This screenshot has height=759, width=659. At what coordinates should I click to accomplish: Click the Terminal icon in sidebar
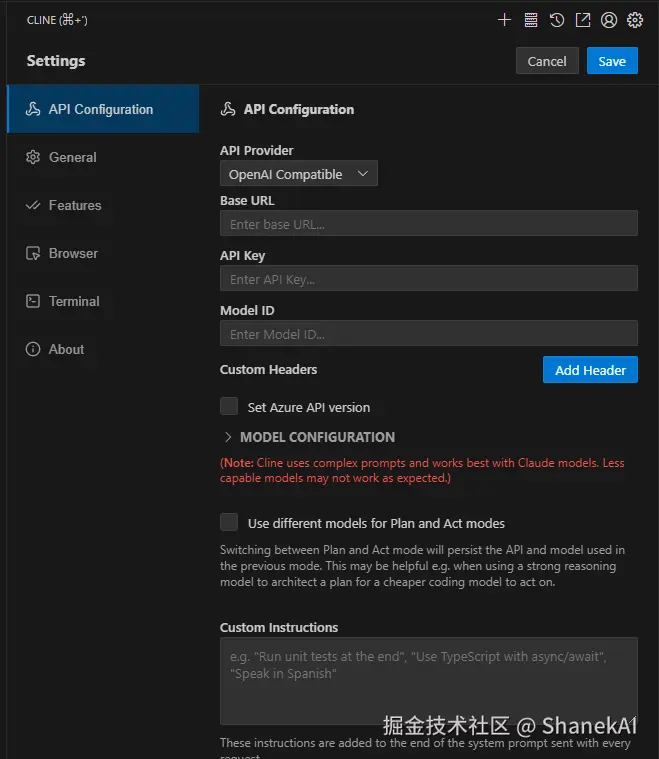tap(32, 301)
